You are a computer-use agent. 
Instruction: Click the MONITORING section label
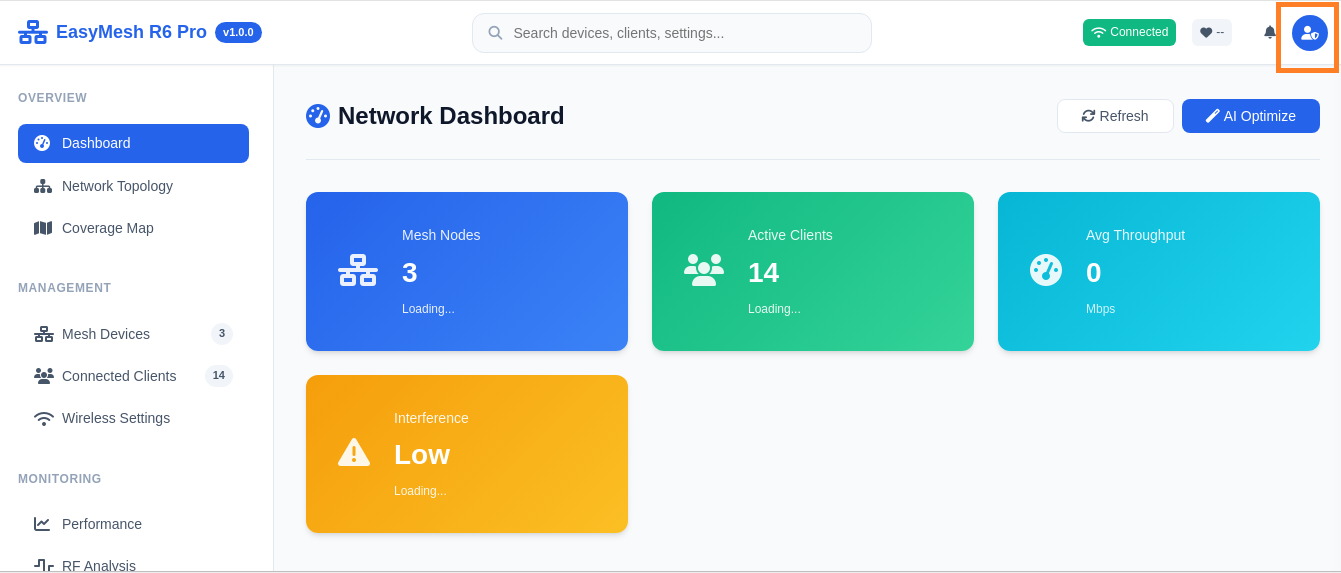coord(60,479)
